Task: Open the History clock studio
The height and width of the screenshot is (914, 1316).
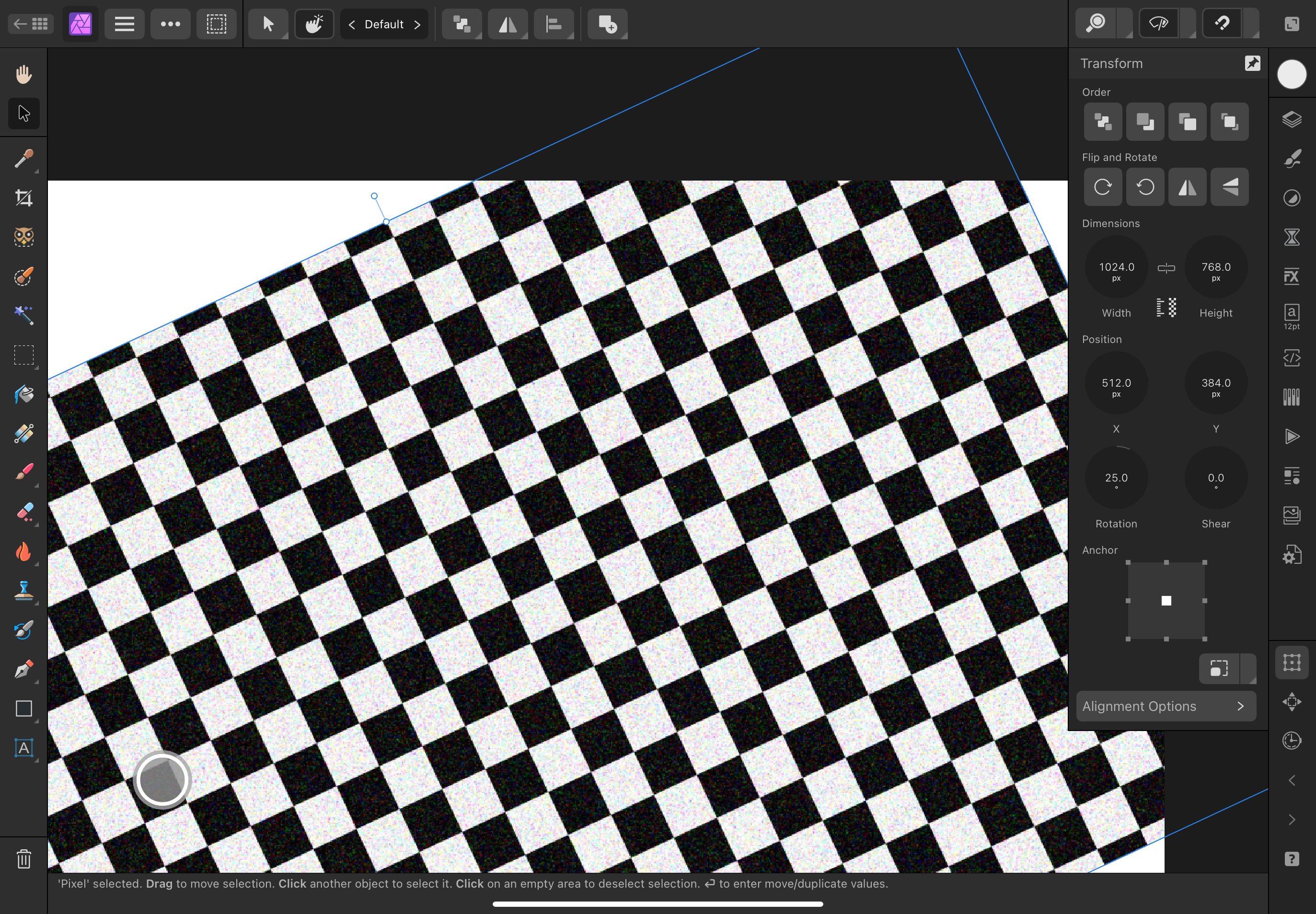Action: pos(1292,741)
